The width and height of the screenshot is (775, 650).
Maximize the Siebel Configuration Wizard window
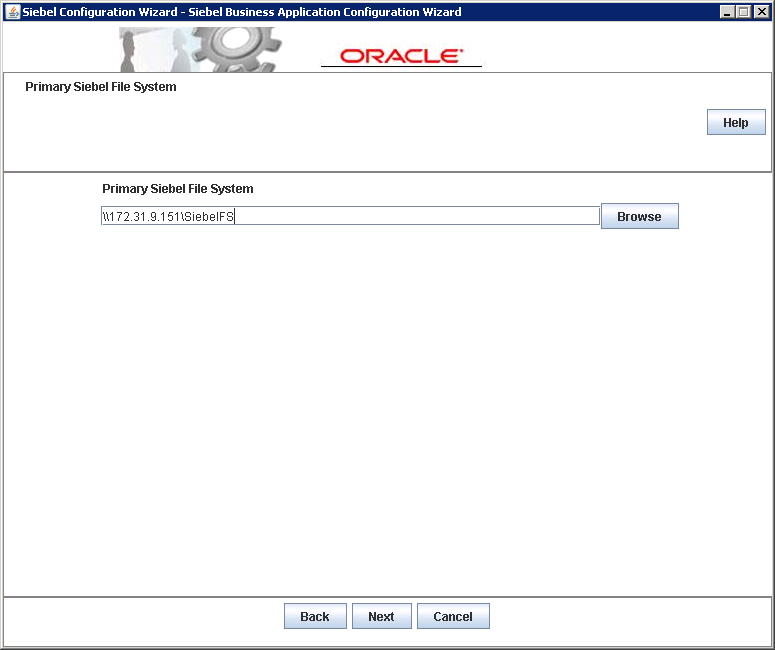point(743,12)
